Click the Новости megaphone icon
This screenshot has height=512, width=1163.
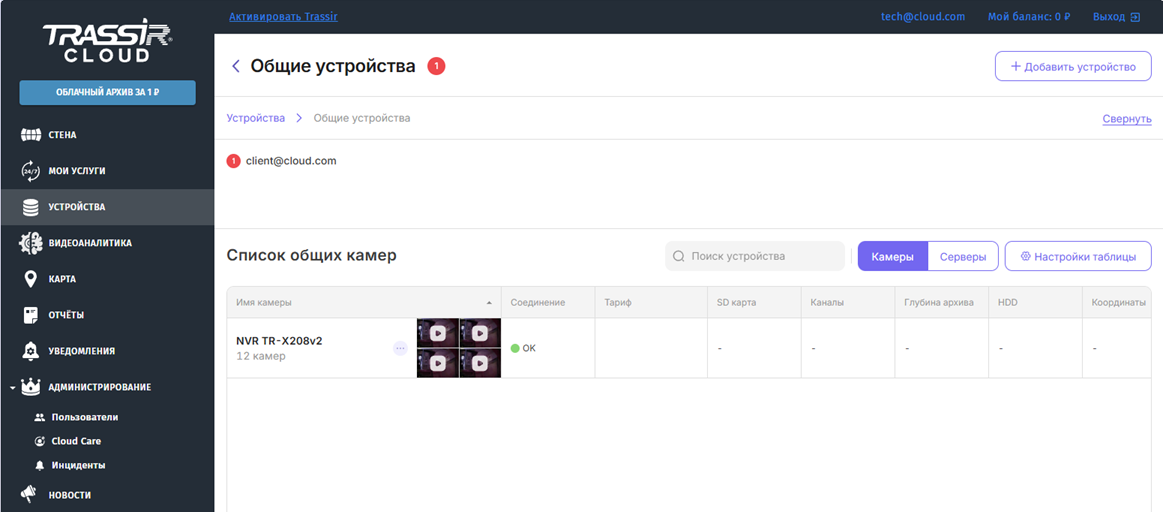(x=30, y=495)
